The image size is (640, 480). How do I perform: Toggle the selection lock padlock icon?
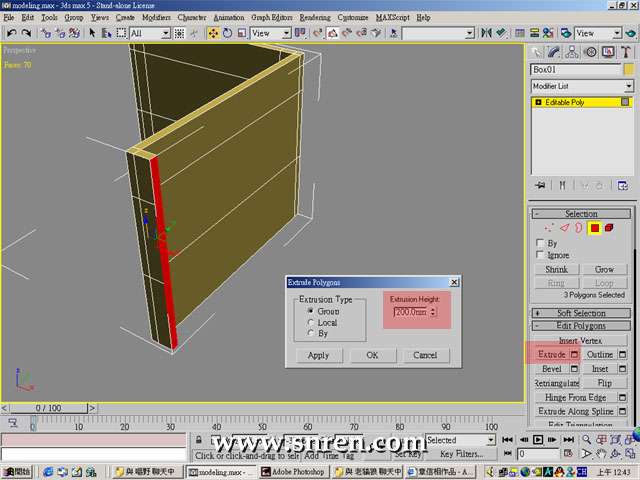pos(198,440)
